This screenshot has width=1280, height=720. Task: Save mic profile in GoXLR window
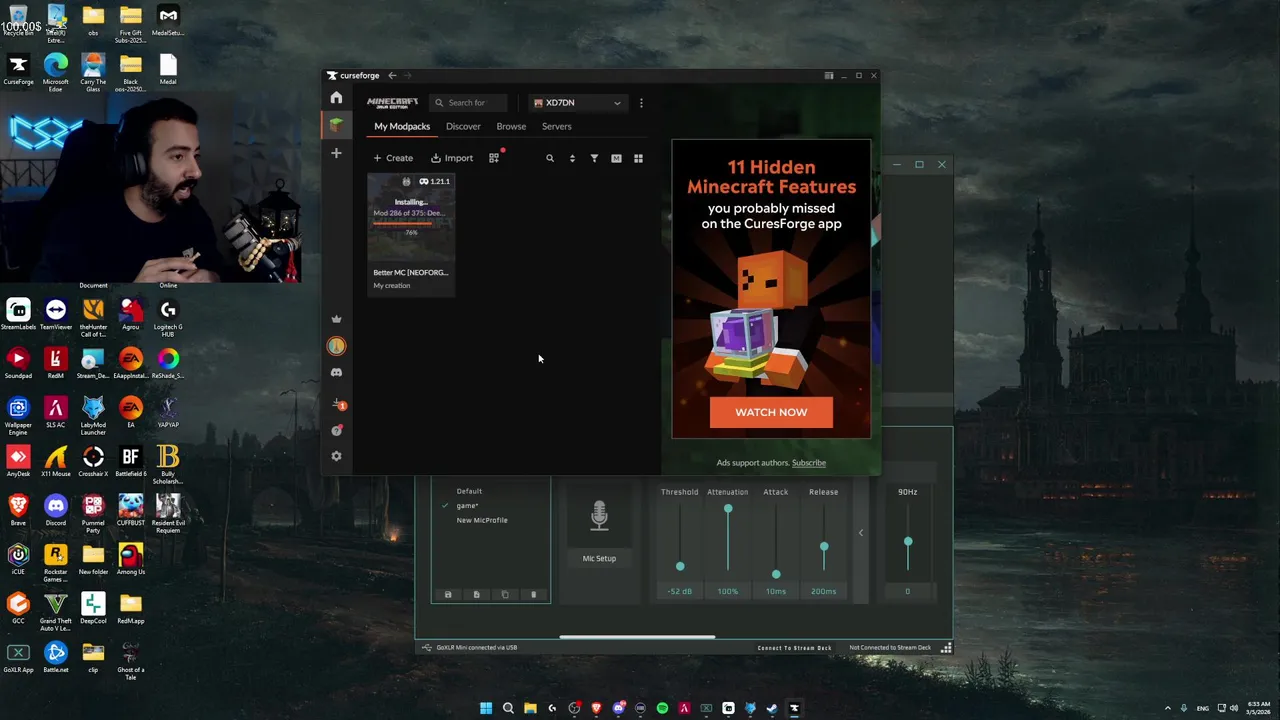click(448, 595)
